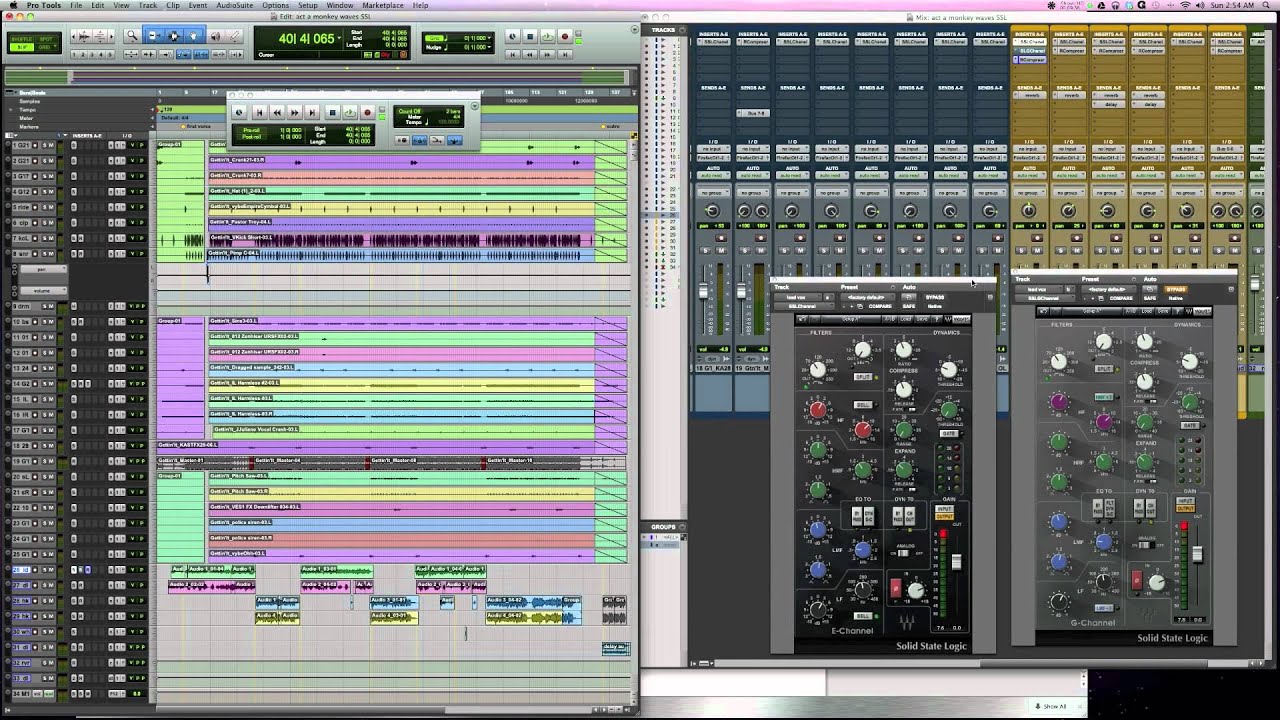Toggle SPLIT filter button on E-Channel
This screenshot has height=720, width=1280.
tap(863, 376)
